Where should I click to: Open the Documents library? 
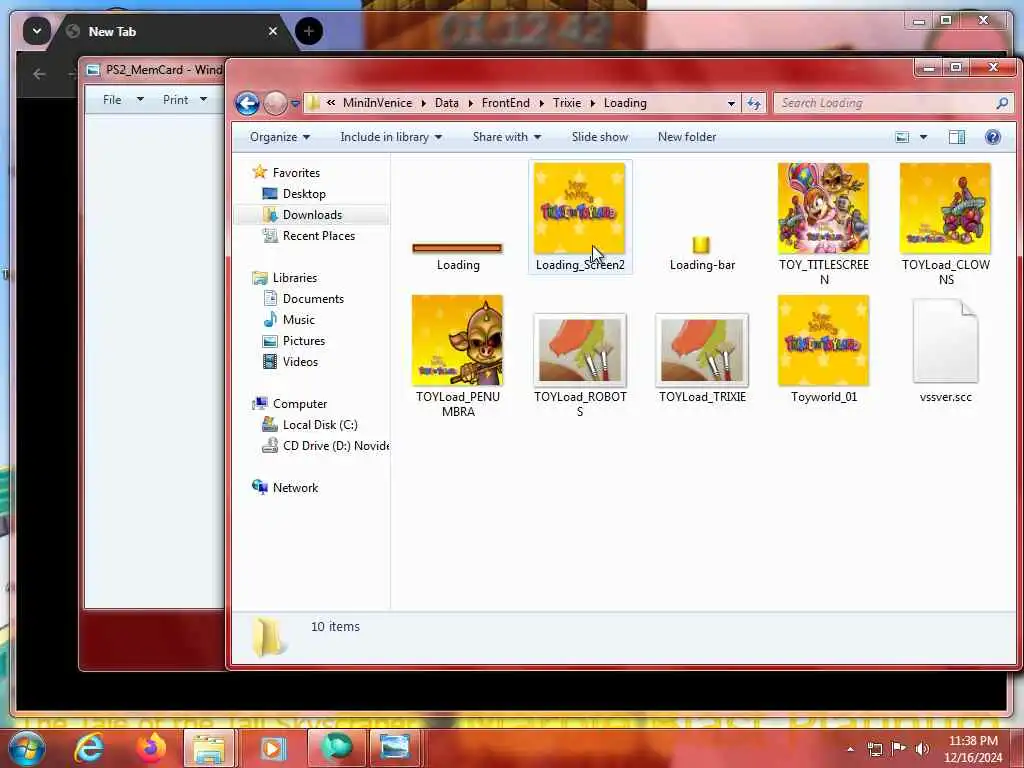coord(313,298)
